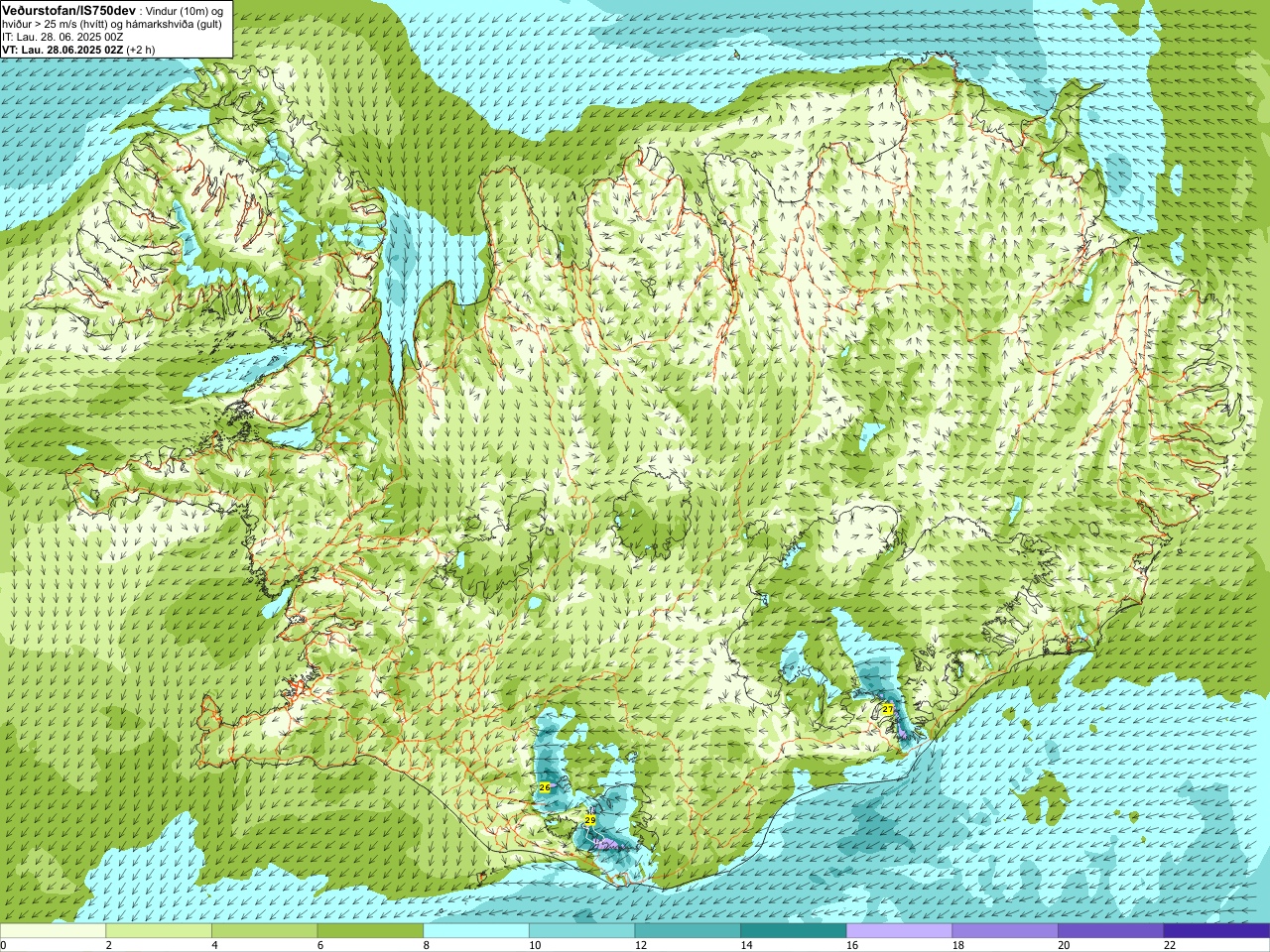
Task: Click the colorbar tick label 10
Action: [534, 945]
